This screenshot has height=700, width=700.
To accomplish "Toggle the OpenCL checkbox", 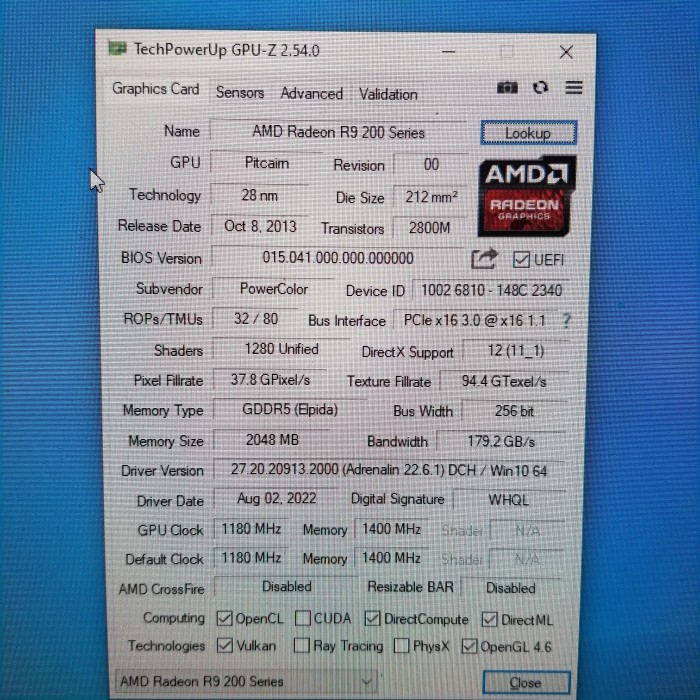I will click(224, 618).
